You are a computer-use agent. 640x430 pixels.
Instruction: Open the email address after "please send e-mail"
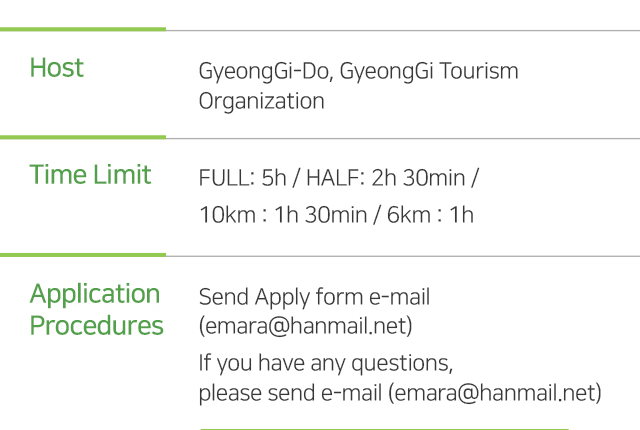(495, 393)
